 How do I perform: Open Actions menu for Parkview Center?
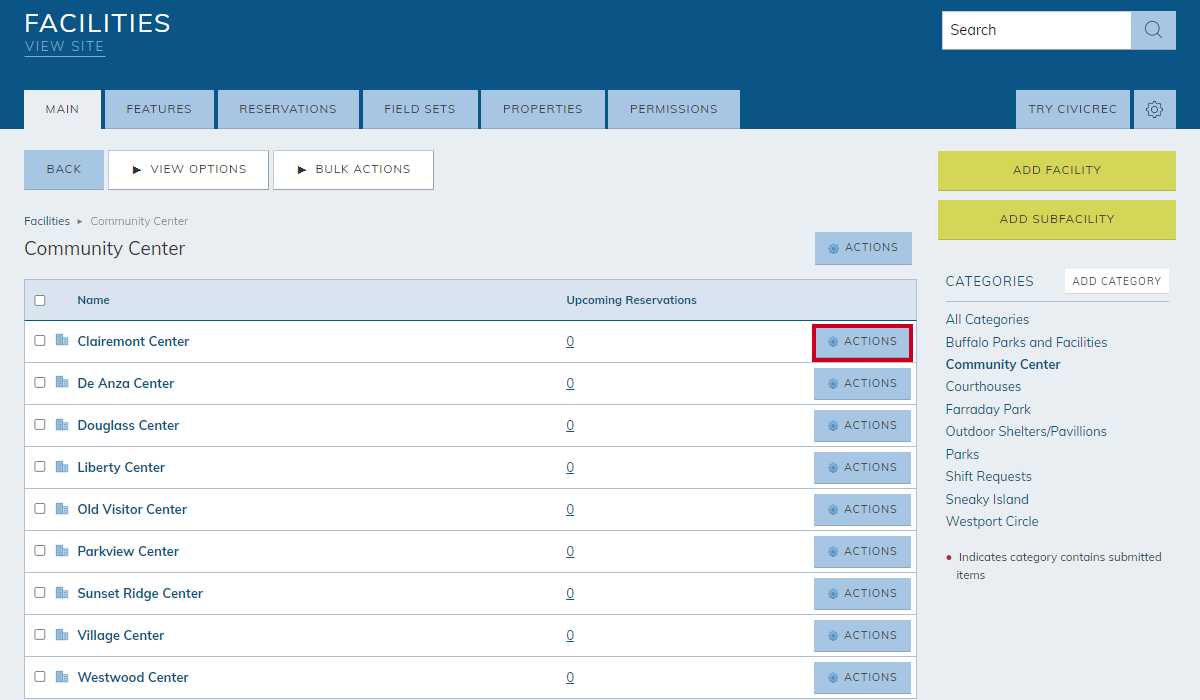(x=862, y=552)
